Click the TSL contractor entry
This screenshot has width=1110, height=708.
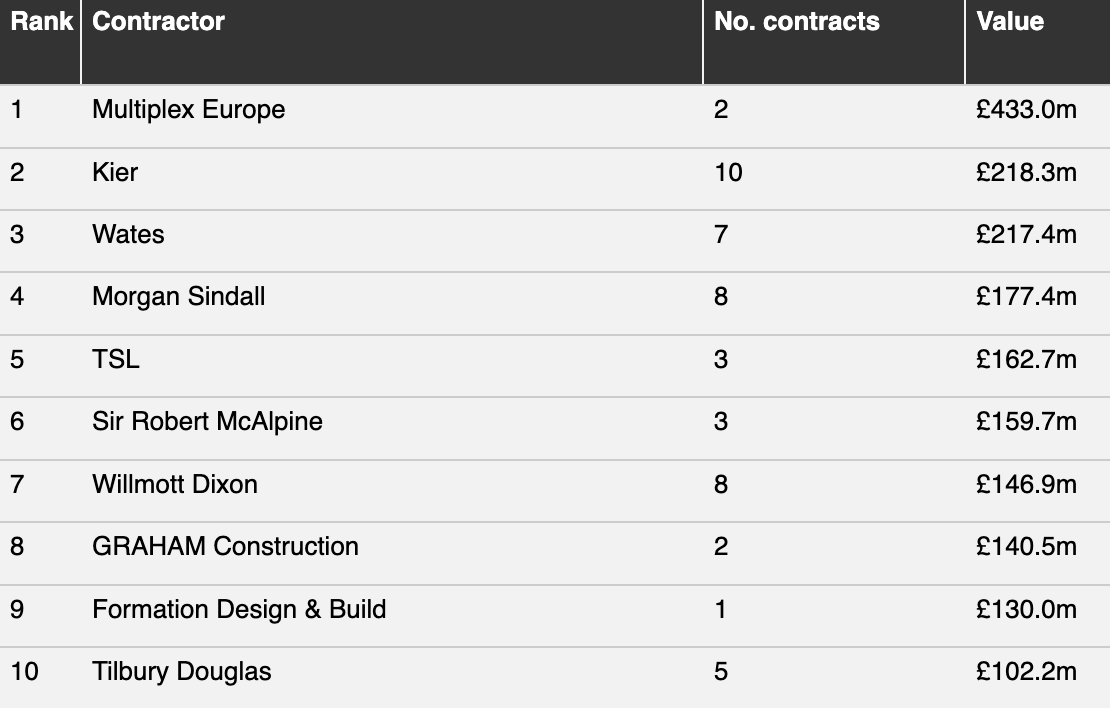pyautogui.click(x=116, y=359)
